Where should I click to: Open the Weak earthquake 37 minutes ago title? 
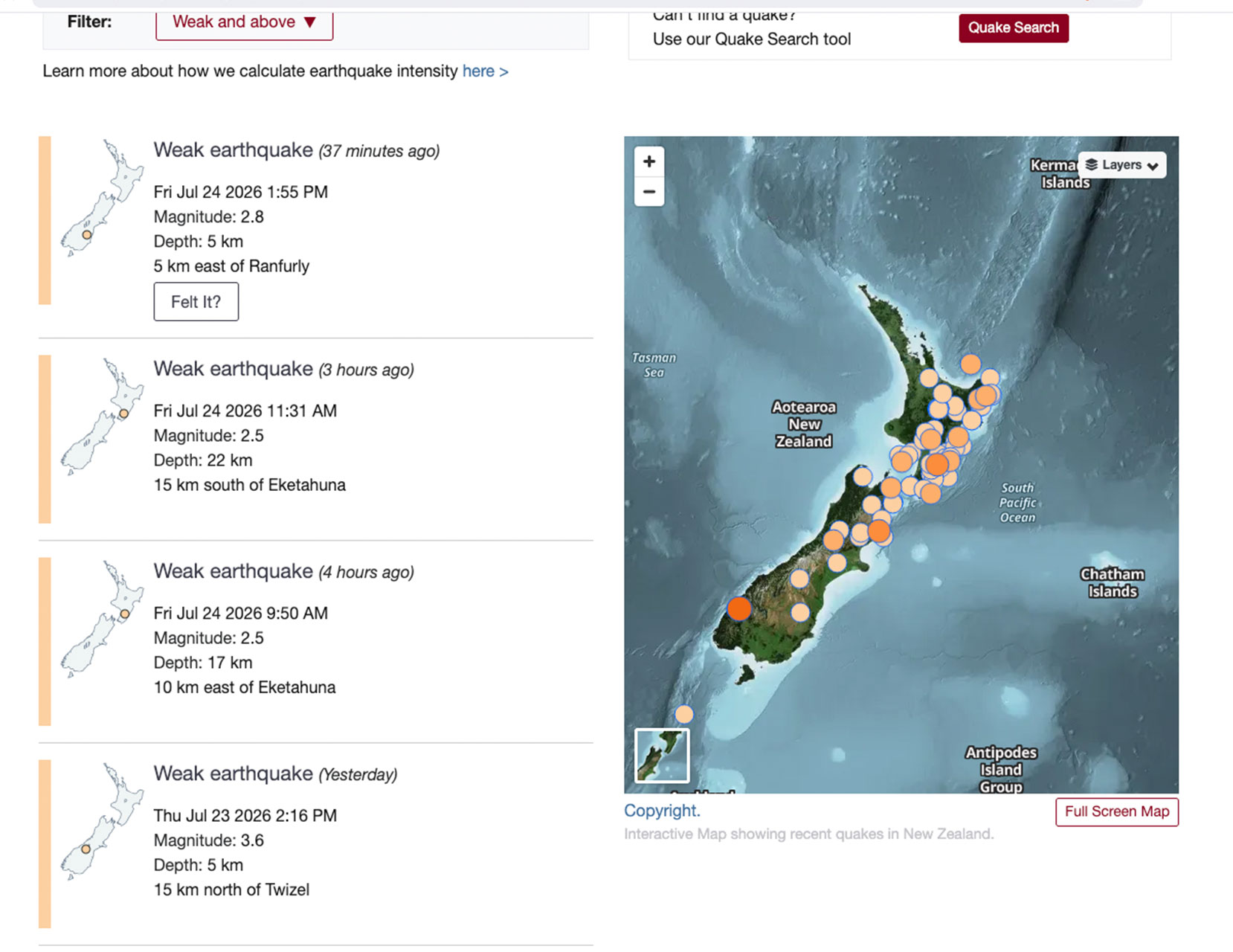click(297, 150)
